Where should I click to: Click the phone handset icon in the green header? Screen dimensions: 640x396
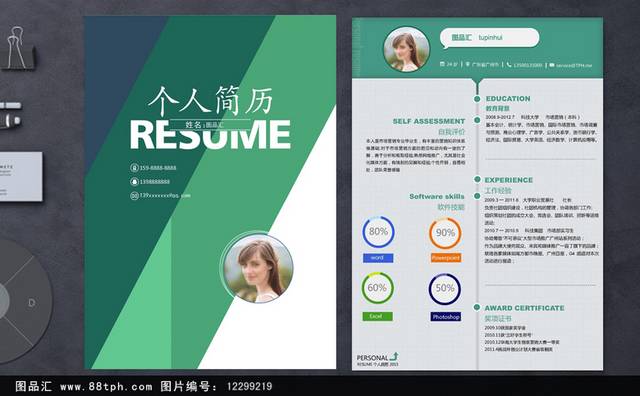(x=509, y=65)
